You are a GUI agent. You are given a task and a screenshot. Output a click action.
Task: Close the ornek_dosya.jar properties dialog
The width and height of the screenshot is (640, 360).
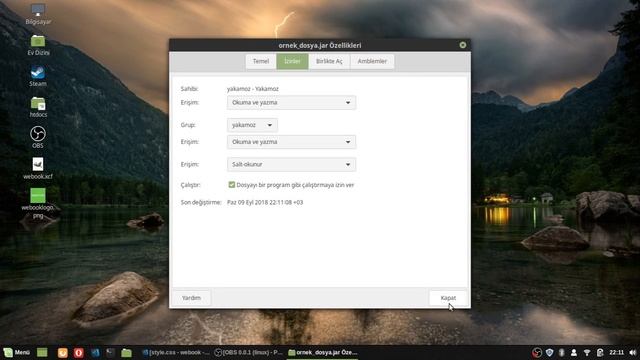coord(462,45)
